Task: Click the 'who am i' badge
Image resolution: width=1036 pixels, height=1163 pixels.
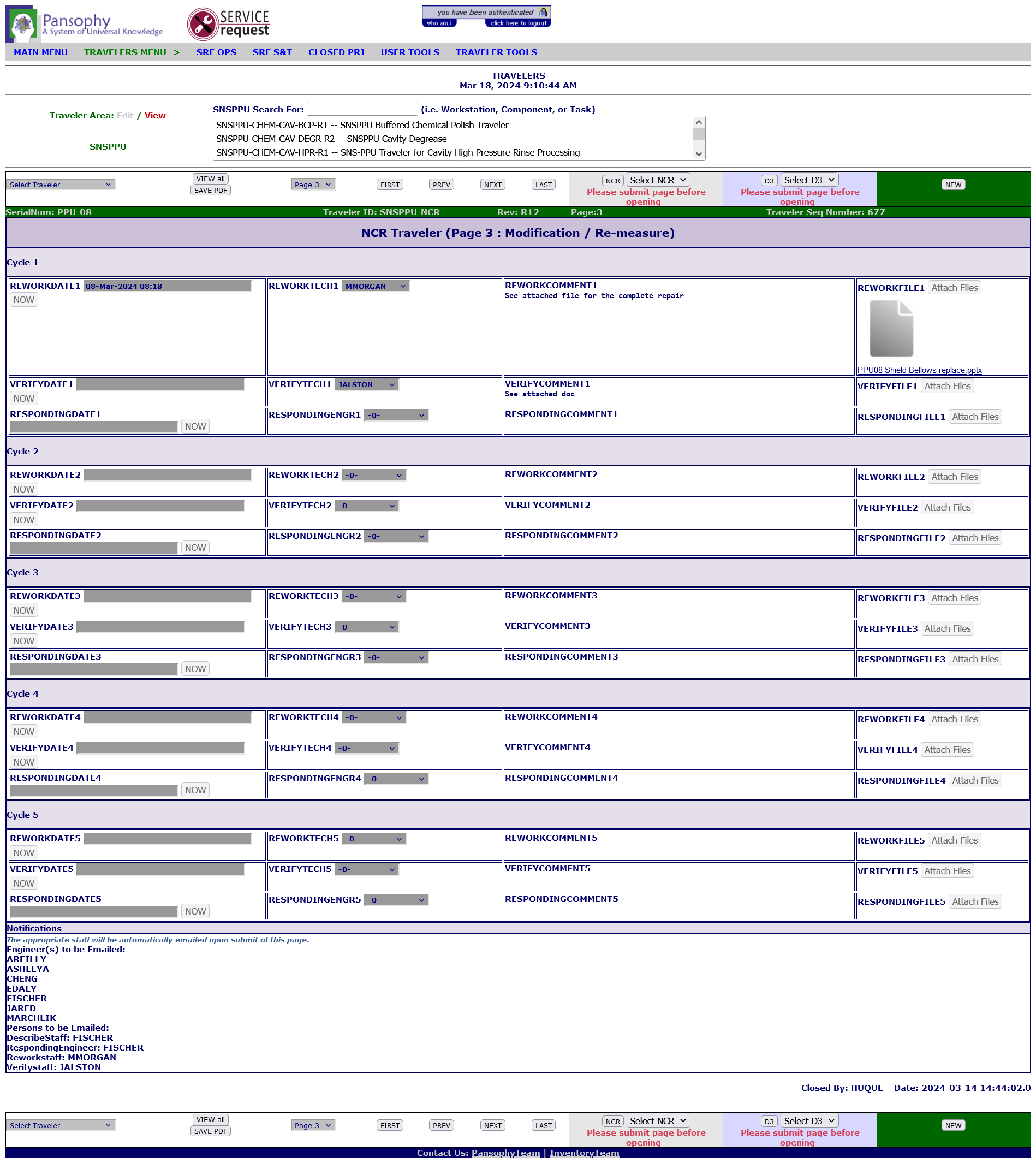Action: click(x=439, y=23)
